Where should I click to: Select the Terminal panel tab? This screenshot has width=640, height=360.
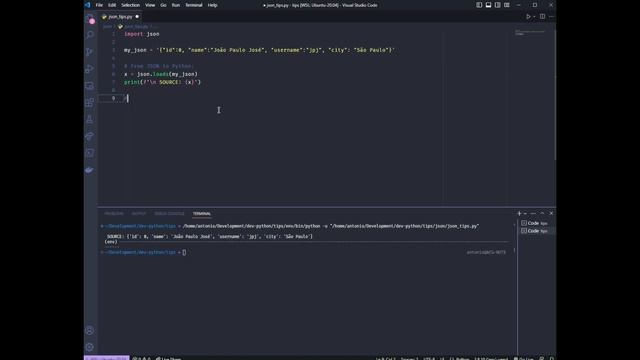(202, 213)
